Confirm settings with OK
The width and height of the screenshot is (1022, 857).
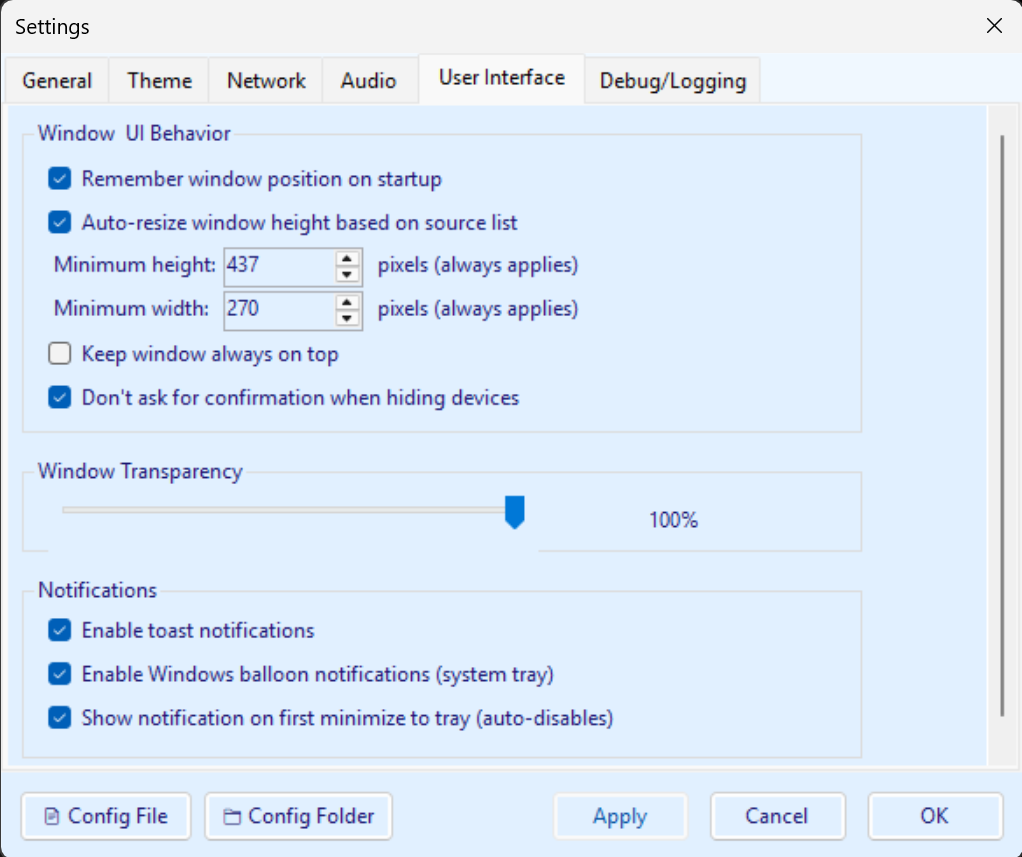point(934,816)
